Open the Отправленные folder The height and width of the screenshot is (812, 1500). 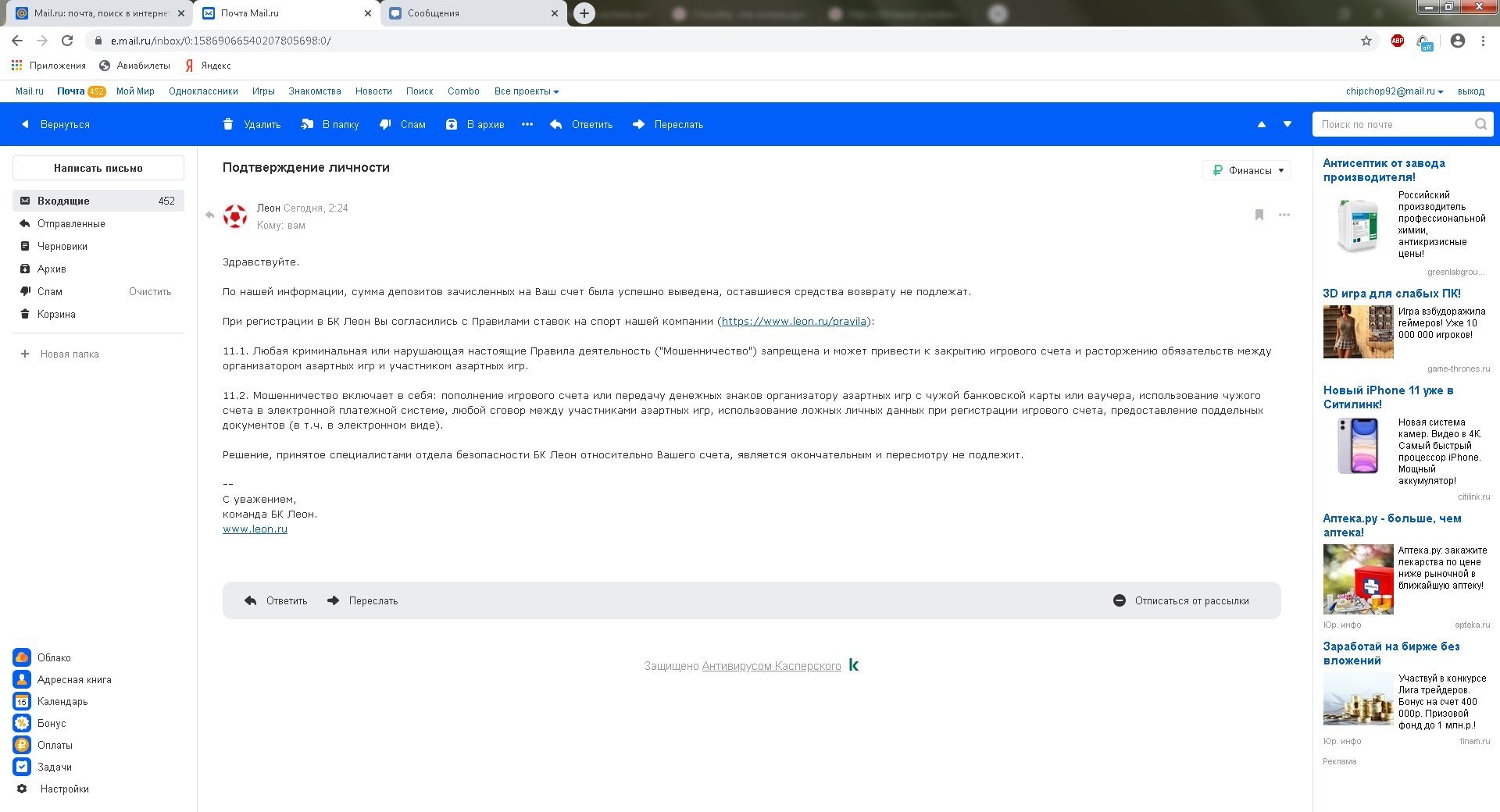71,223
